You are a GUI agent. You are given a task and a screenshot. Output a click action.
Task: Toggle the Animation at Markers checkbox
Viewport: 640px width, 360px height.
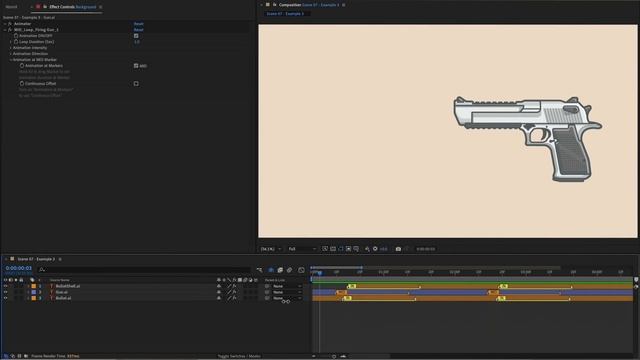click(x=136, y=66)
